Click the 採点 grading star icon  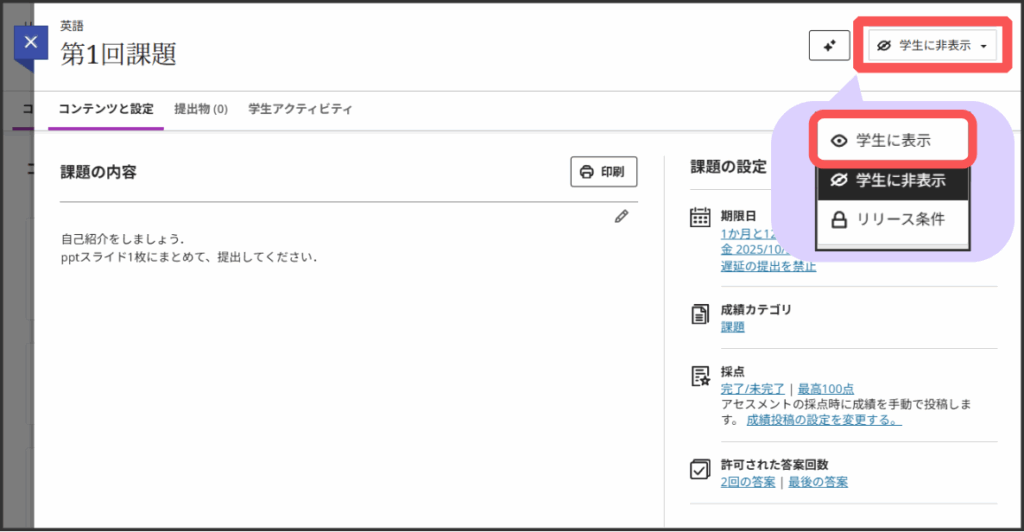pyautogui.click(x=700, y=376)
